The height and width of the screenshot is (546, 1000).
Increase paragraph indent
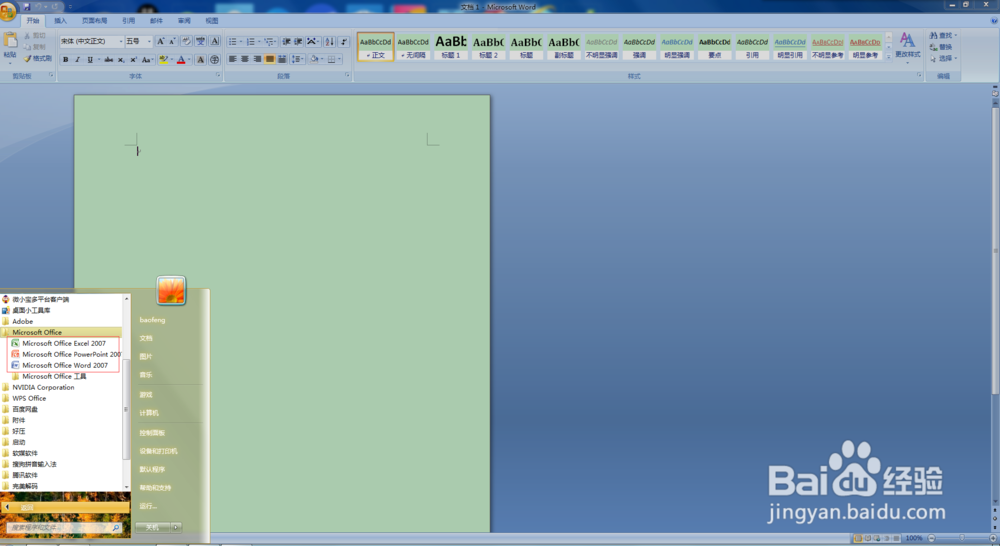(x=298, y=41)
